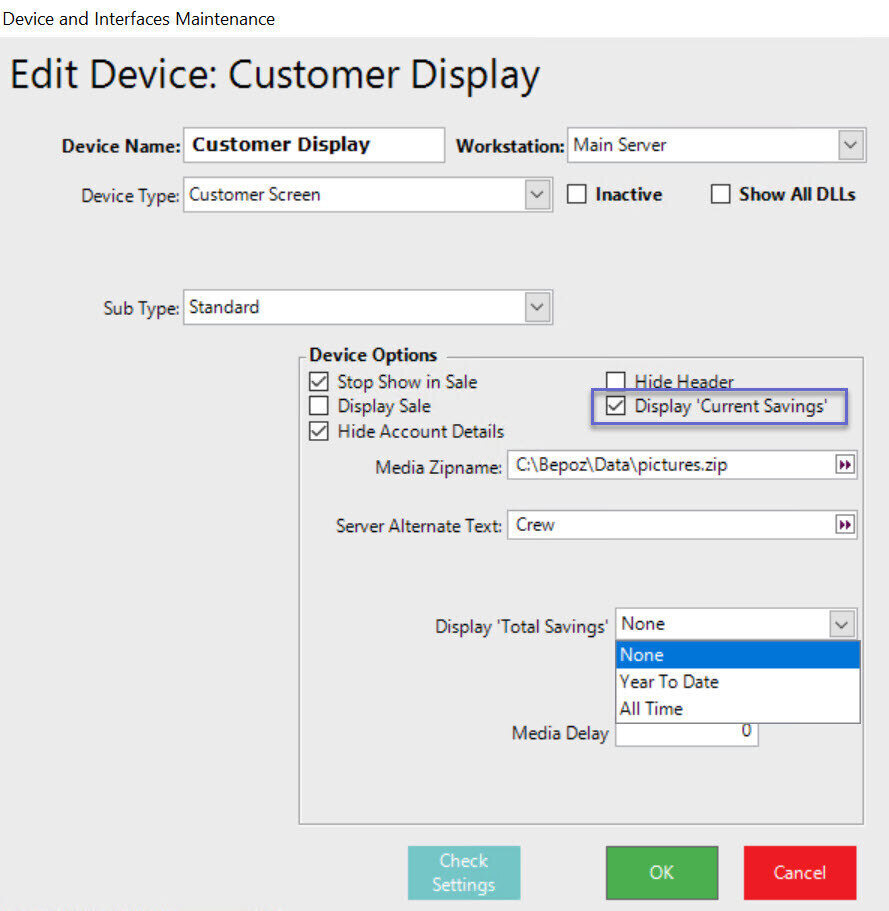Image resolution: width=889 pixels, height=911 pixels.
Task: Choose All Time savings option
Action: 651,709
